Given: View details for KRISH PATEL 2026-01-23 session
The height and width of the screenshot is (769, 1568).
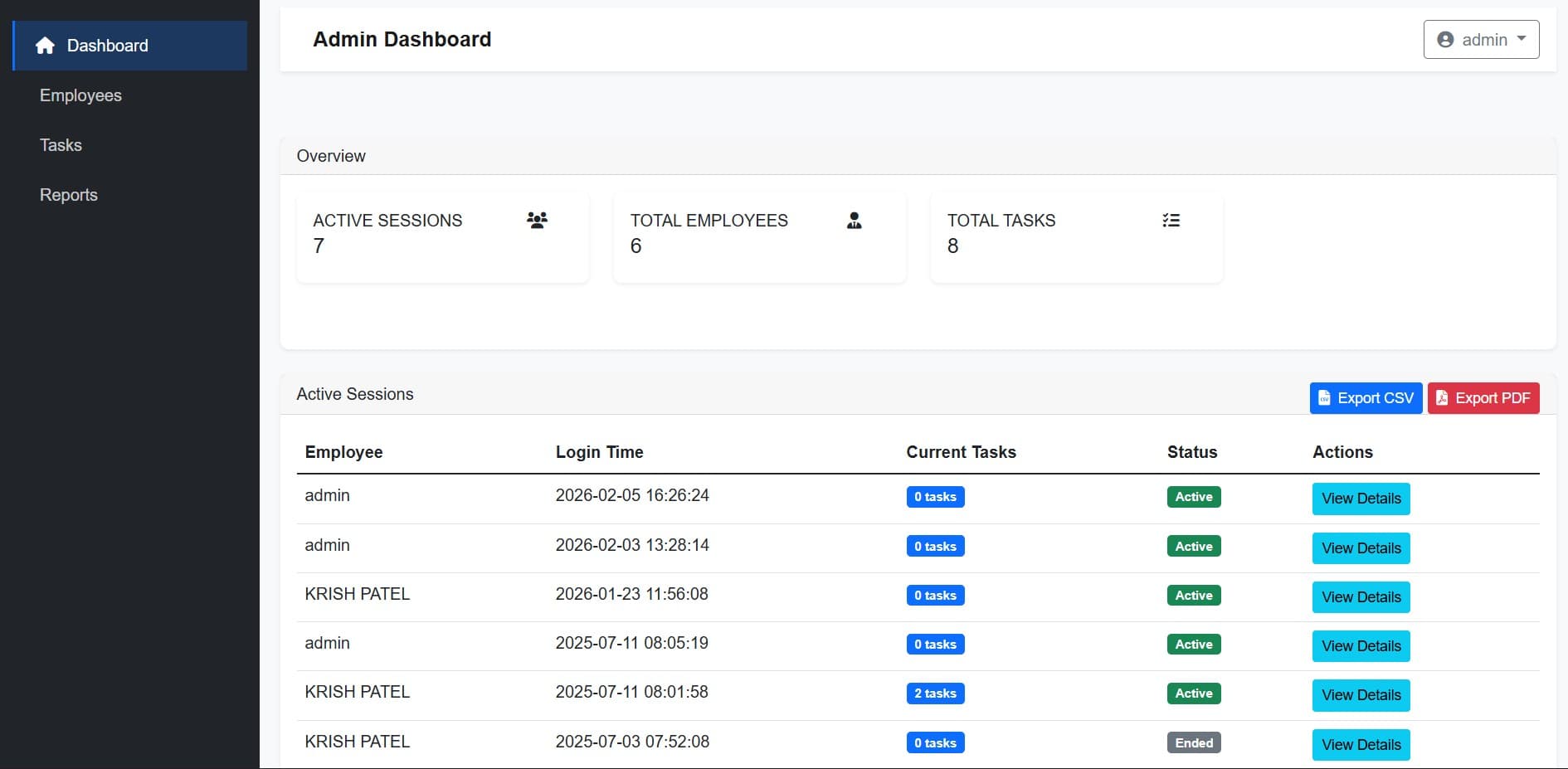Looking at the screenshot, I should click(x=1361, y=597).
